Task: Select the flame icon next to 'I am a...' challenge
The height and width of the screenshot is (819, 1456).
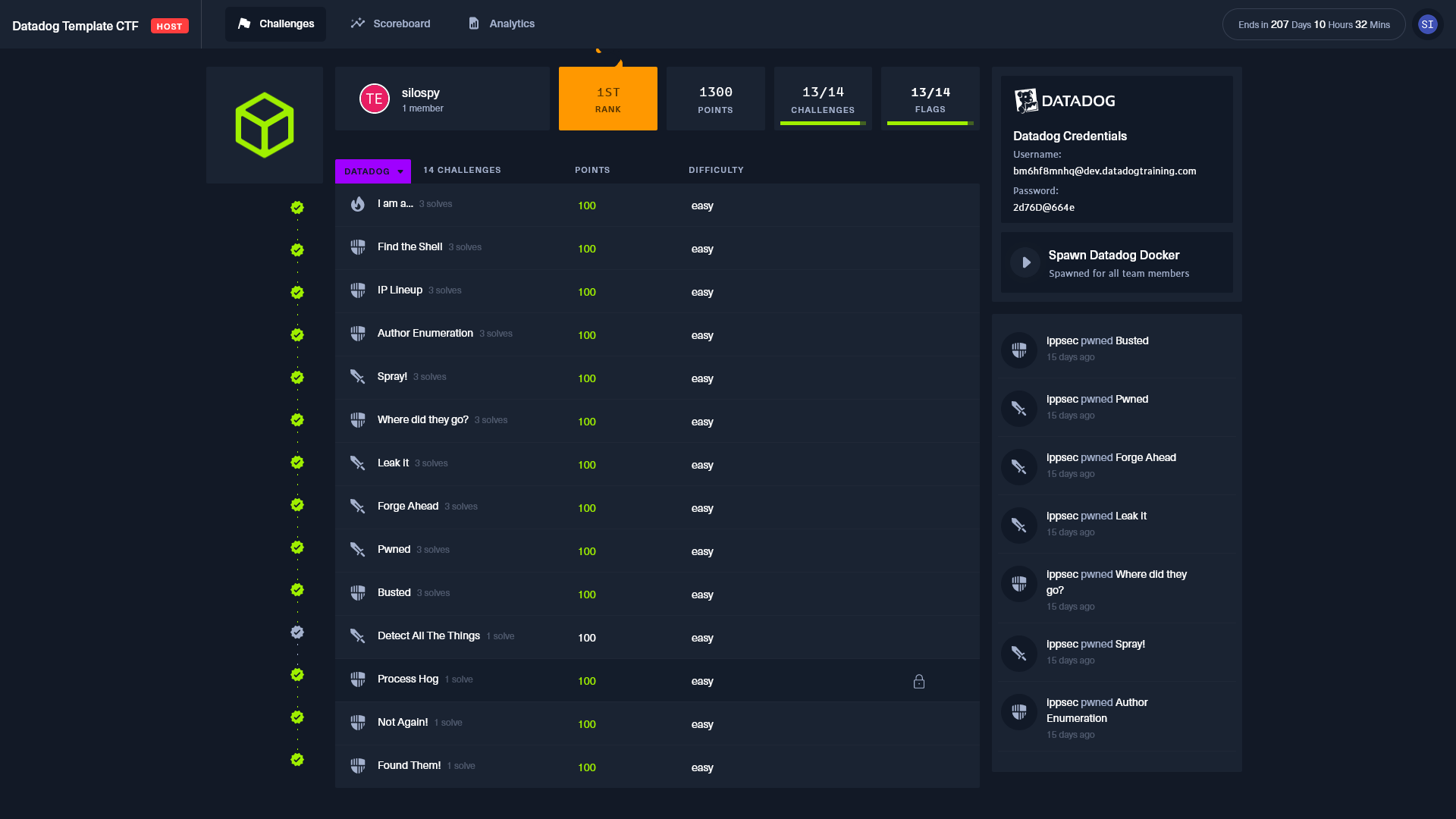Action: (357, 203)
